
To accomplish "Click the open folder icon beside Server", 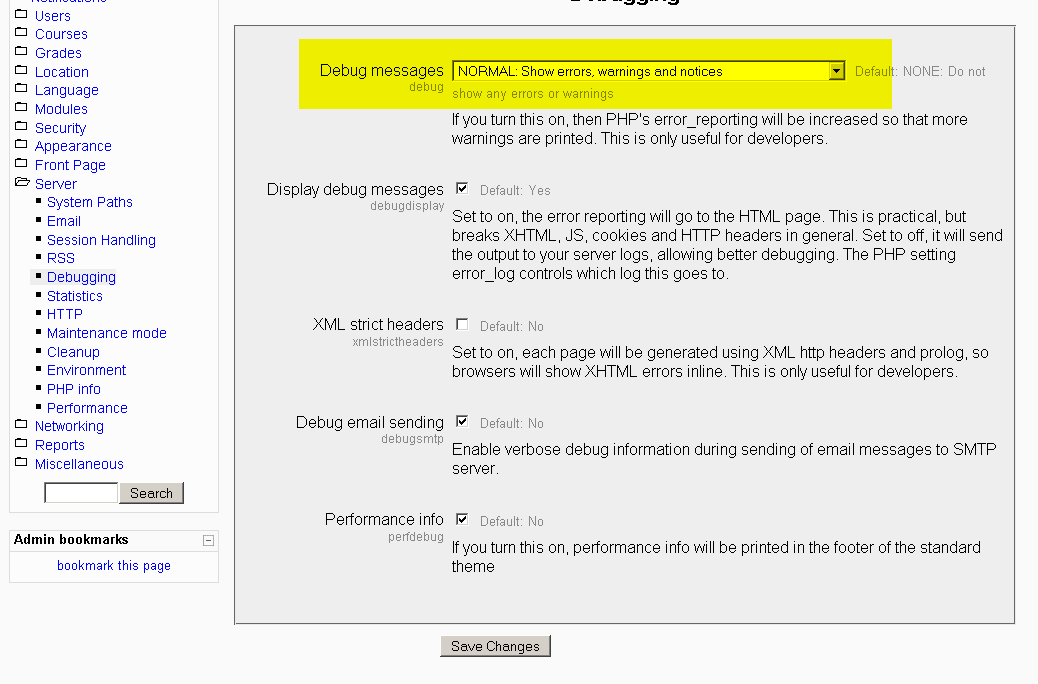I will click(x=23, y=181).
